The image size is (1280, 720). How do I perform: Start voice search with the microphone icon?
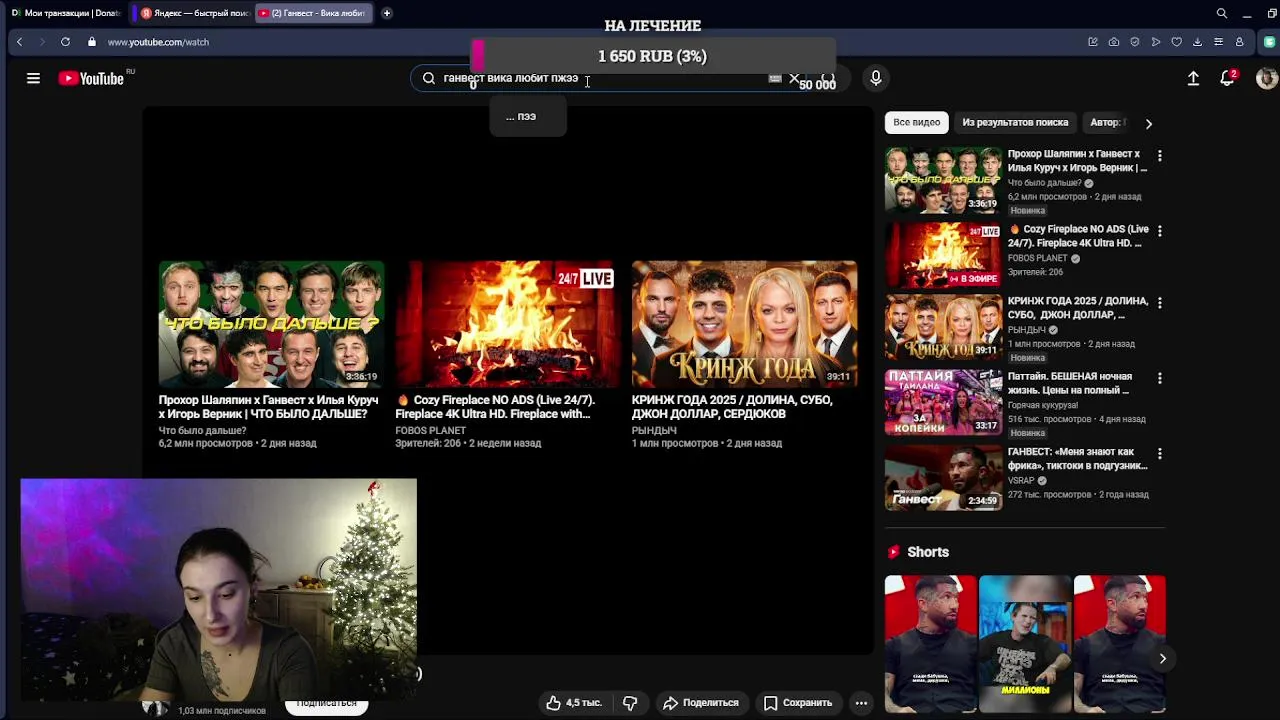point(876,78)
